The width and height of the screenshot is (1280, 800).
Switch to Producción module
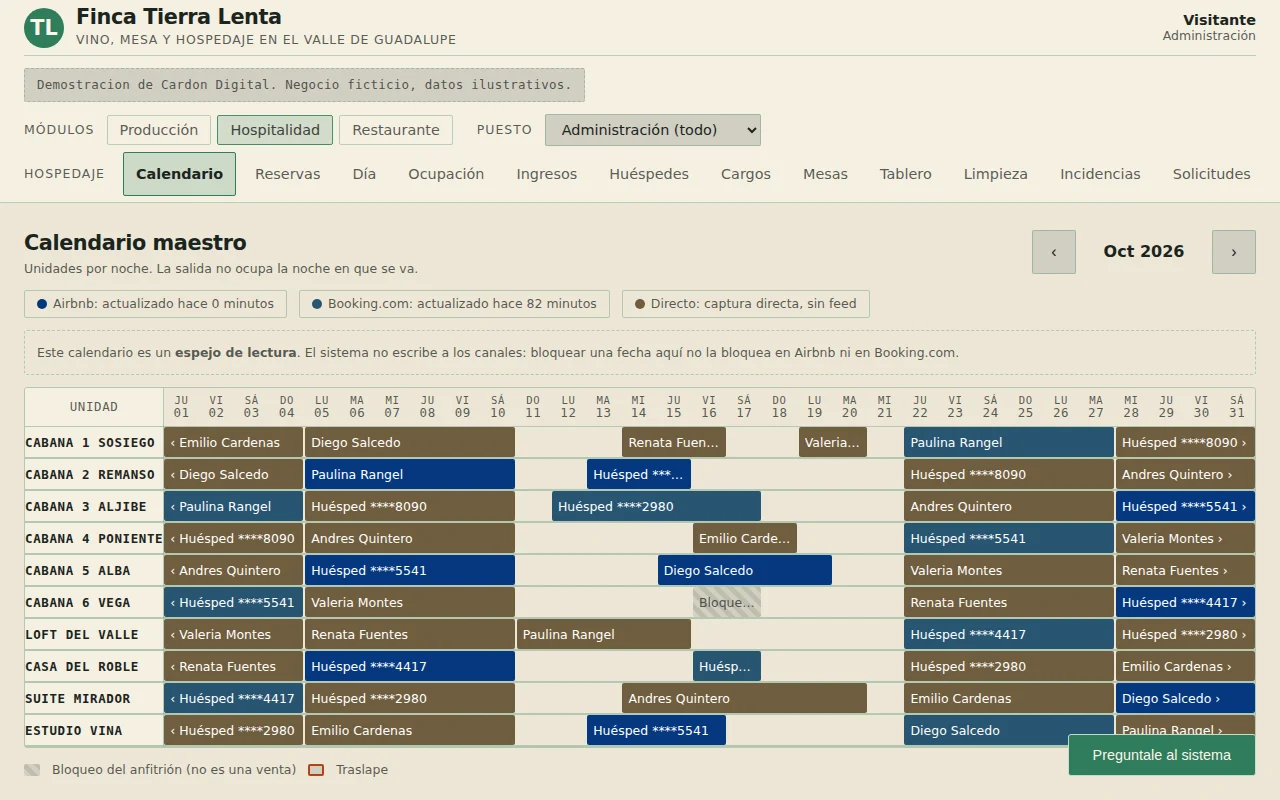[159, 130]
